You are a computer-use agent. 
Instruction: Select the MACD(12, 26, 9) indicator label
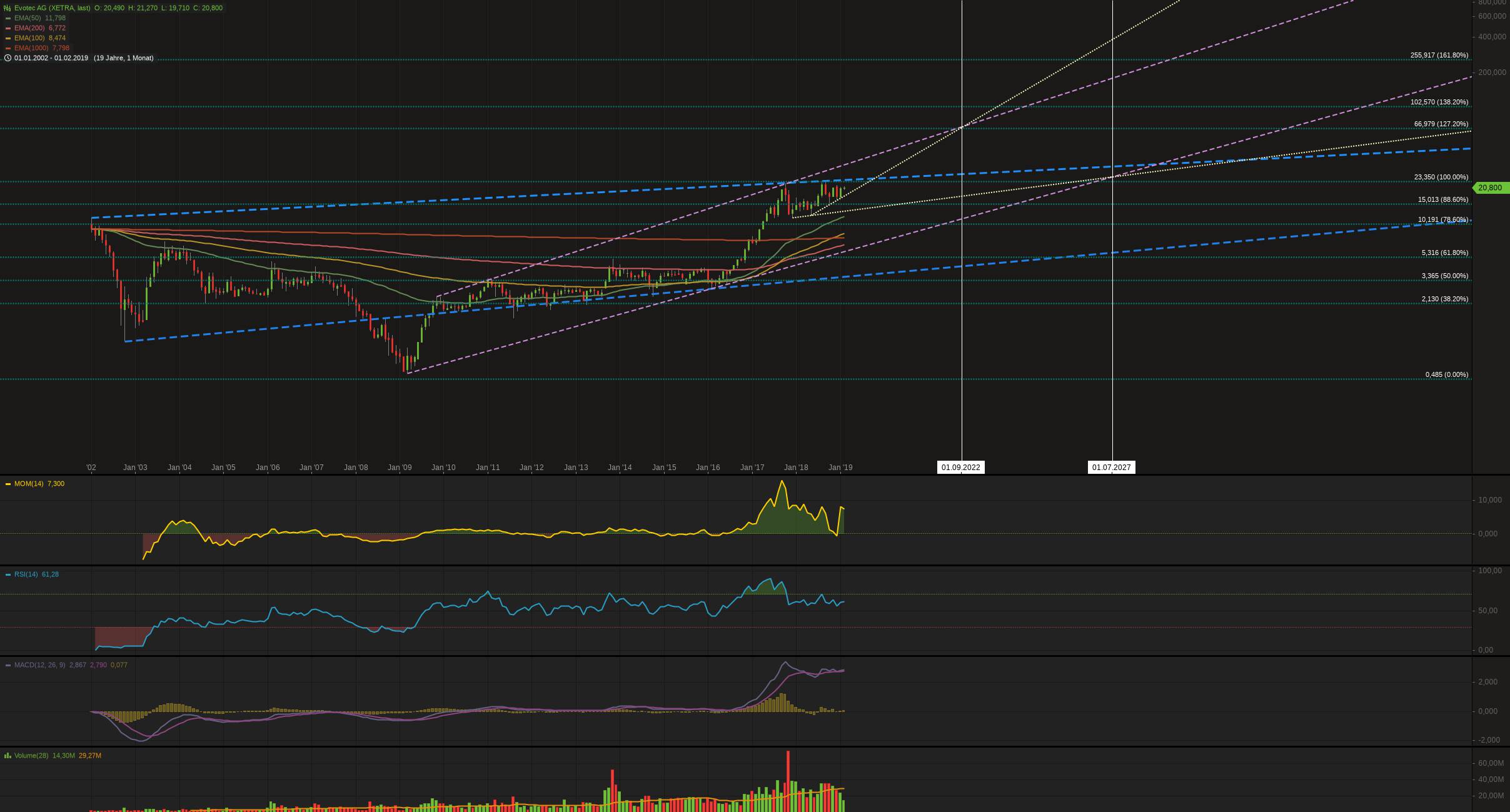pyautogui.click(x=39, y=665)
